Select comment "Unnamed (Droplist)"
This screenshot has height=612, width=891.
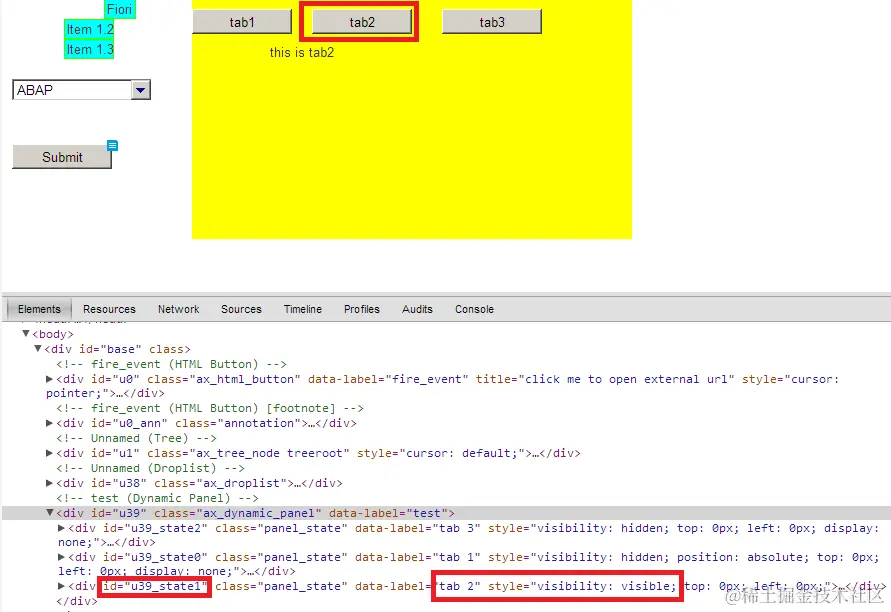[150, 468]
